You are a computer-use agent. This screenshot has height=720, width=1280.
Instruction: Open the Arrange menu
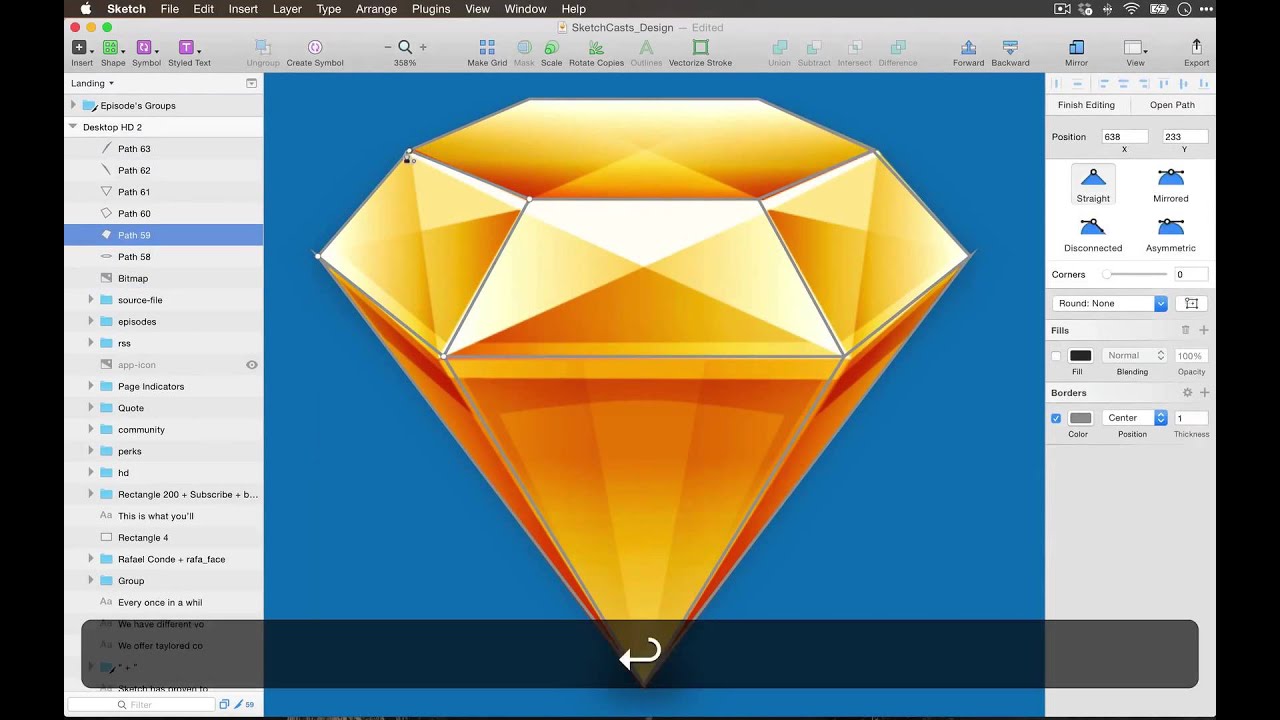[376, 9]
